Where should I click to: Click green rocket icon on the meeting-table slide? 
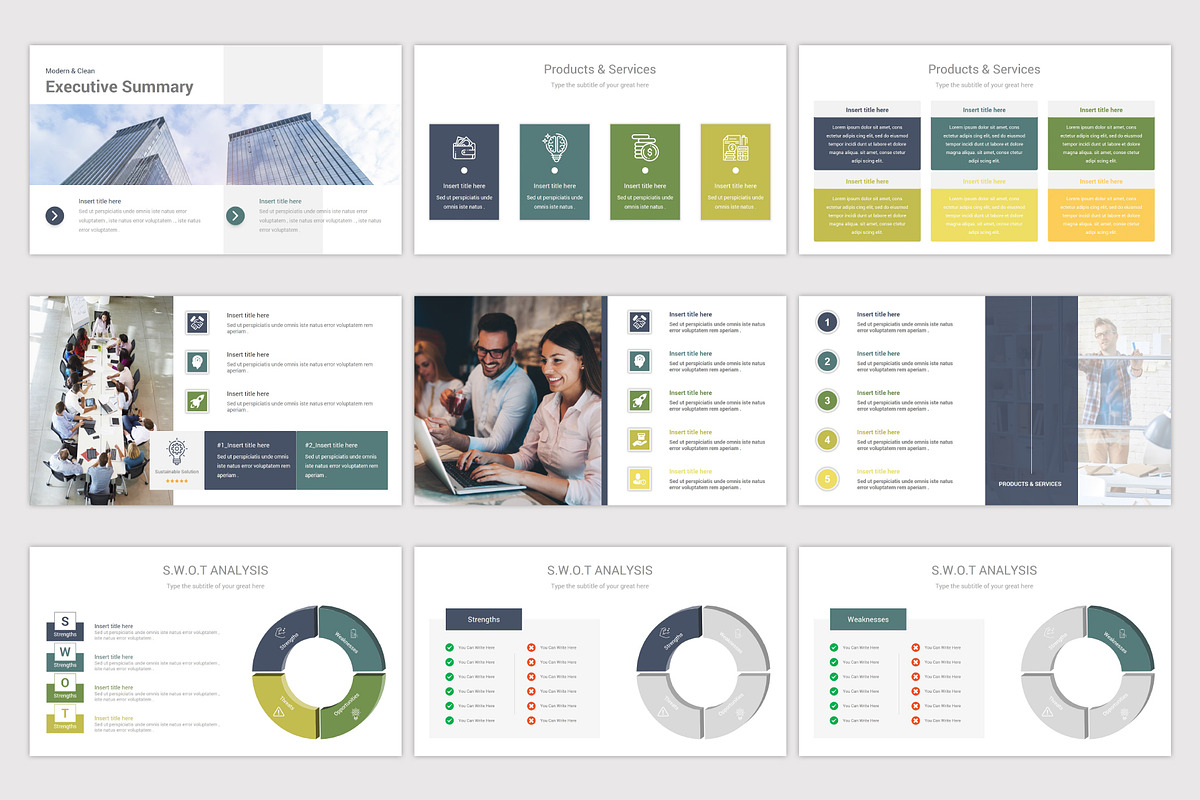197,401
